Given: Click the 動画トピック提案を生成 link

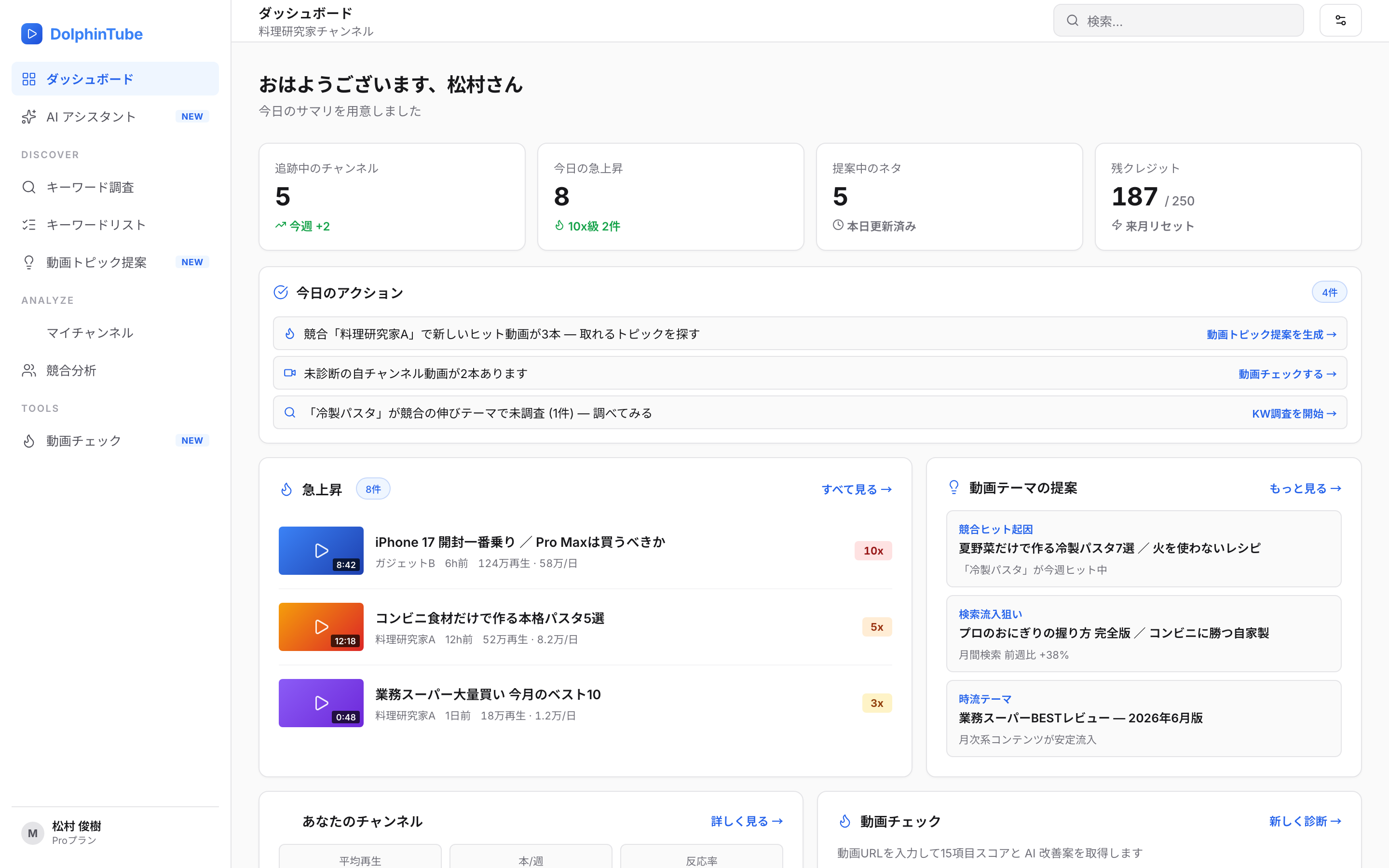Looking at the screenshot, I should [1271, 334].
